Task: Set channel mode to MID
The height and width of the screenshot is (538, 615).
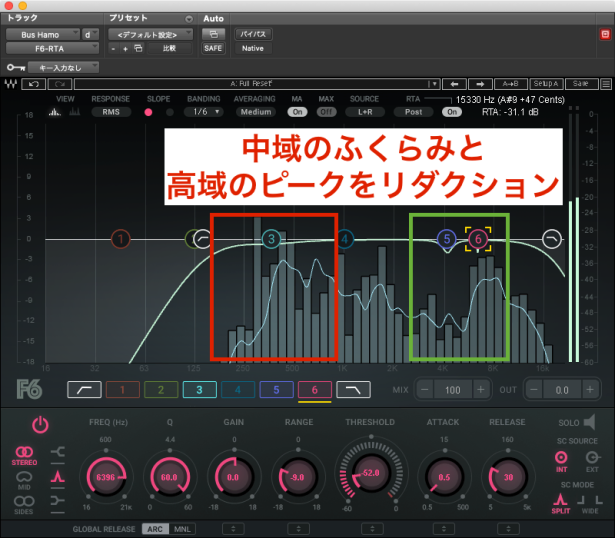Action: tap(24, 480)
